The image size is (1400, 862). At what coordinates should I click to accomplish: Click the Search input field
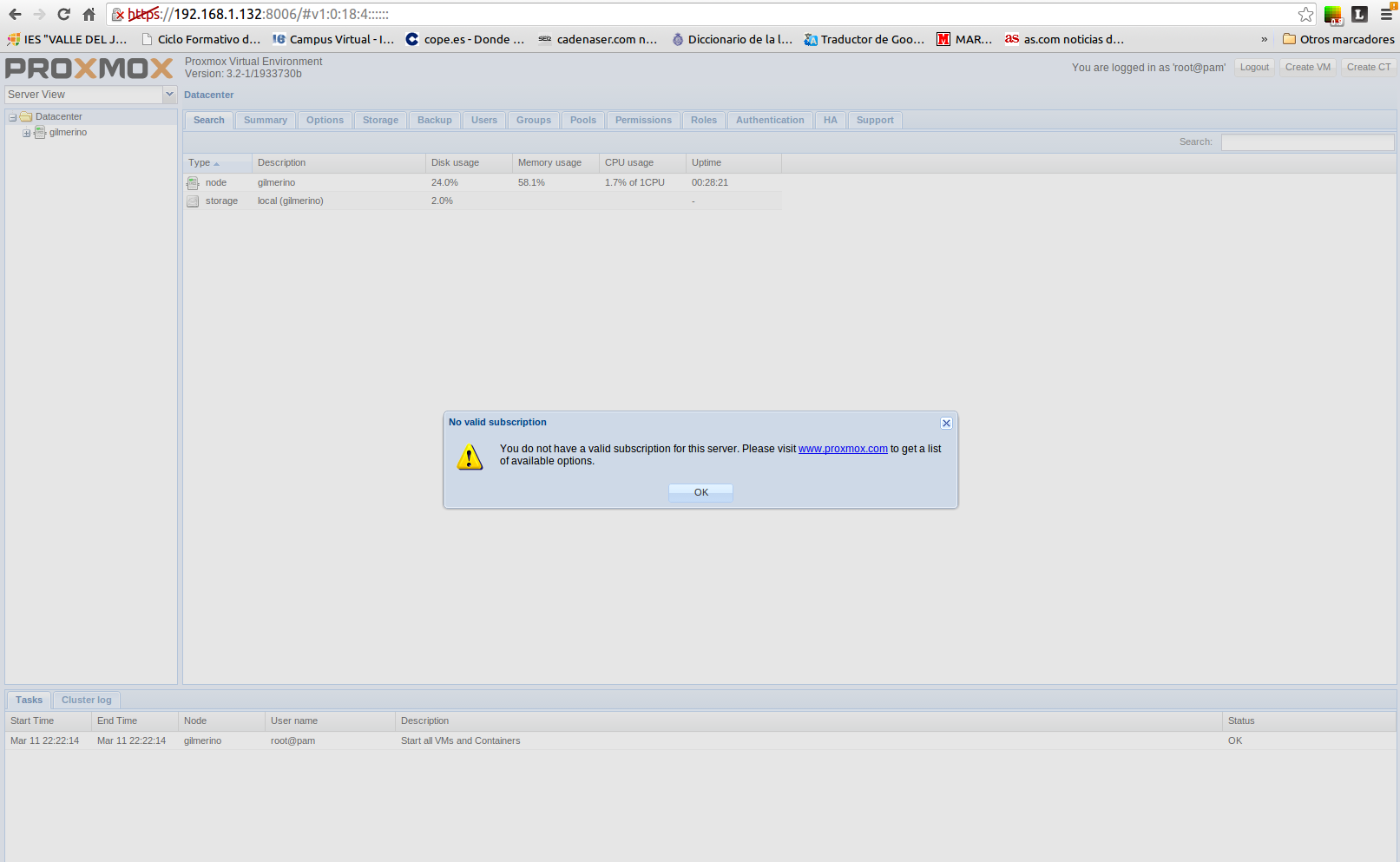point(1306,142)
